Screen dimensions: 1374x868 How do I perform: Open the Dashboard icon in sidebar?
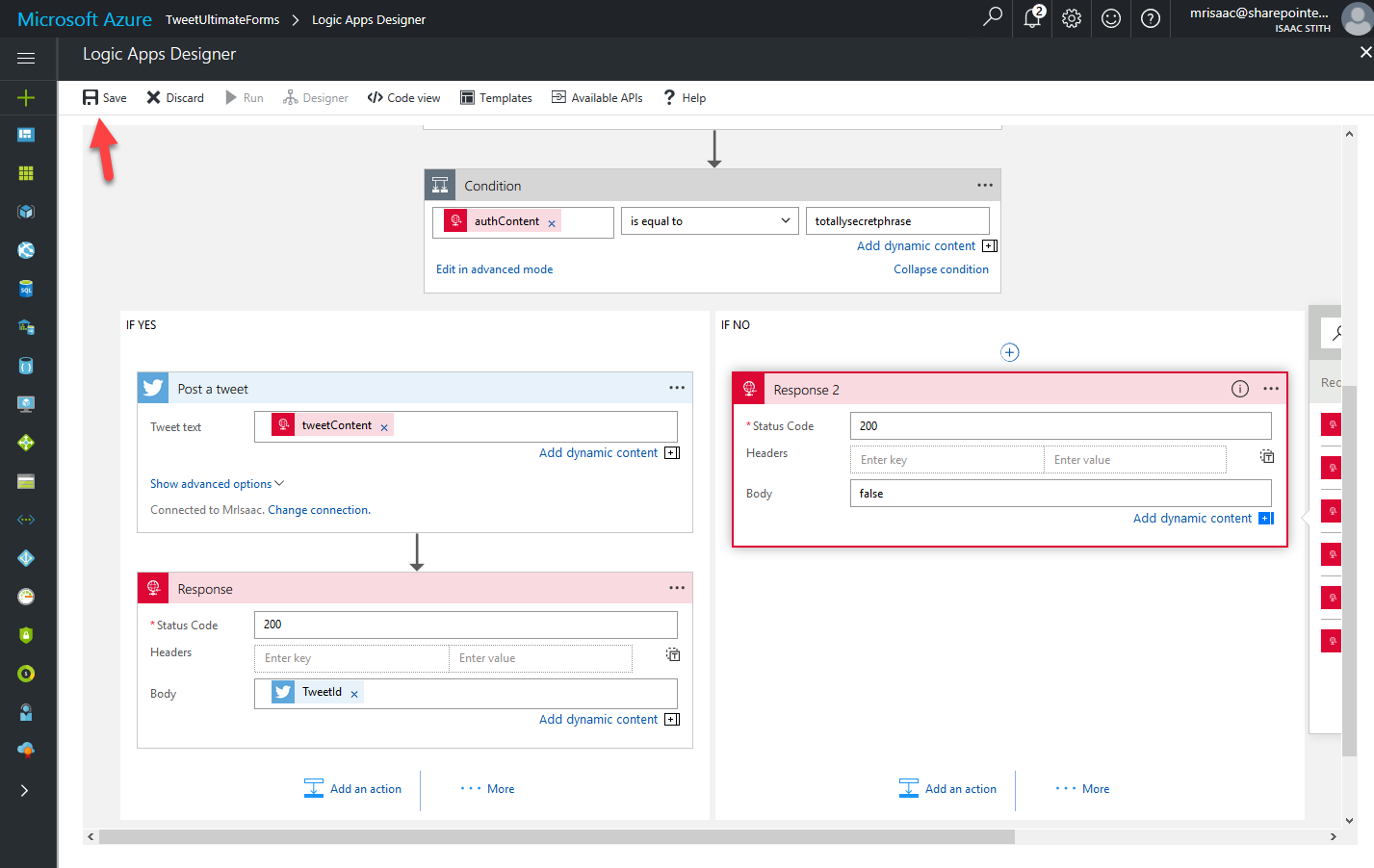point(26,135)
